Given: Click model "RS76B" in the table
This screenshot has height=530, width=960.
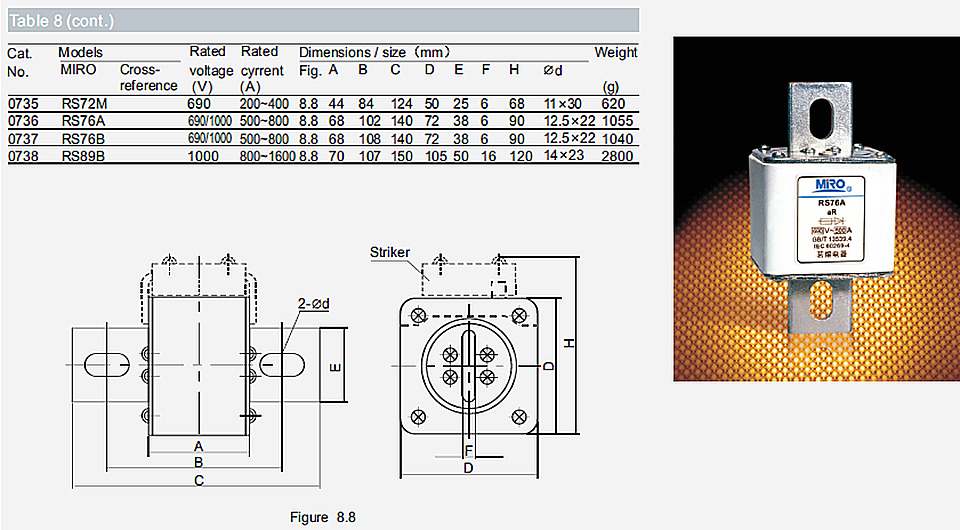Looking at the screenshot, I should pyautogui.click(x=83, y=138).
